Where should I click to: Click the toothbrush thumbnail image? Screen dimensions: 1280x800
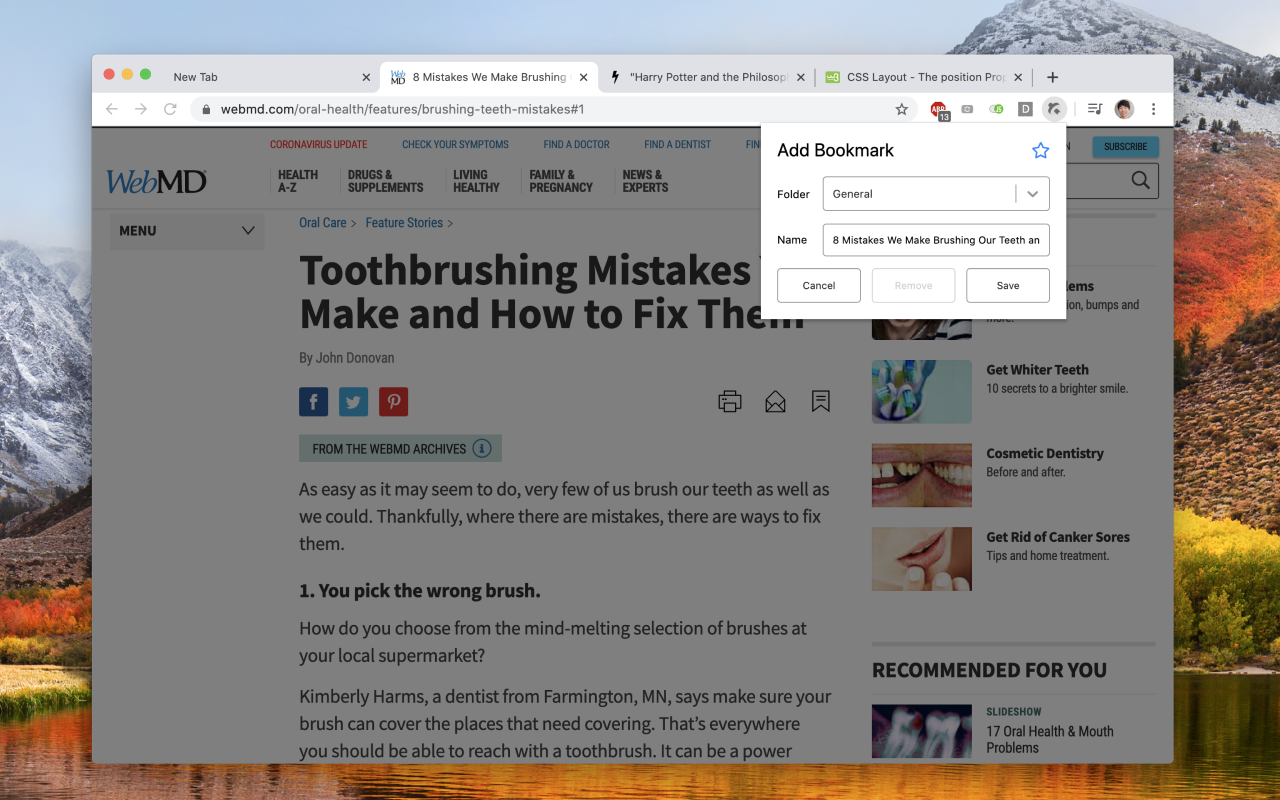(922, 391)
